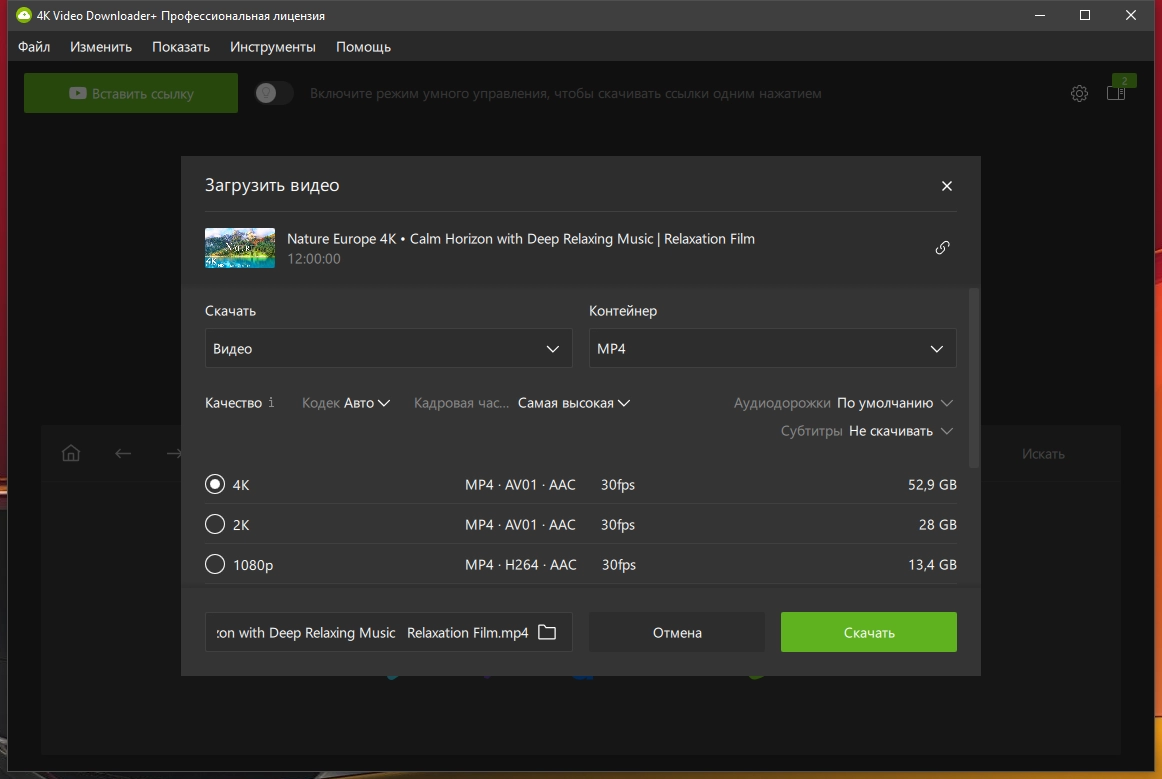Expand the frame rate Самая высокая dropdown
1162x779 pixels.
point(574,403)
